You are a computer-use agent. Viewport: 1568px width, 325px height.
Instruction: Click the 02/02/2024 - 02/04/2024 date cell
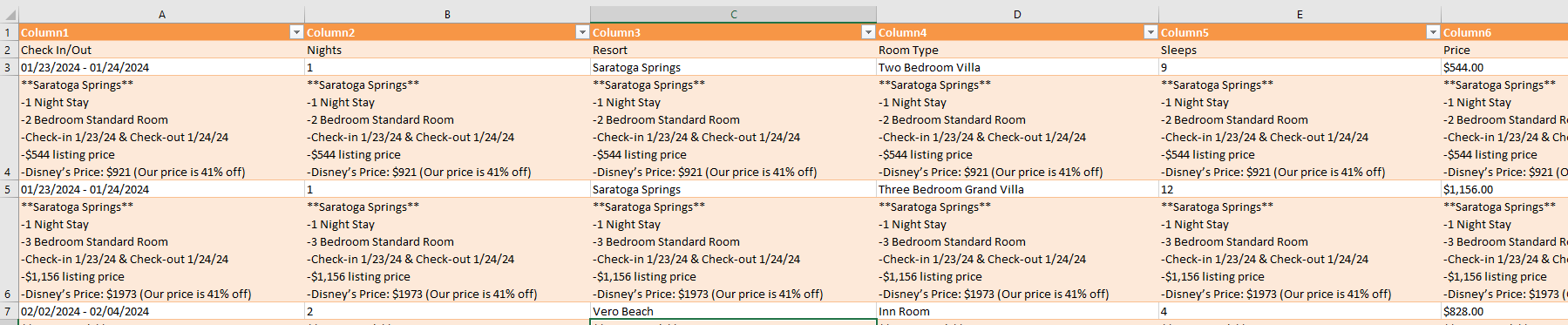coord(162,311)
